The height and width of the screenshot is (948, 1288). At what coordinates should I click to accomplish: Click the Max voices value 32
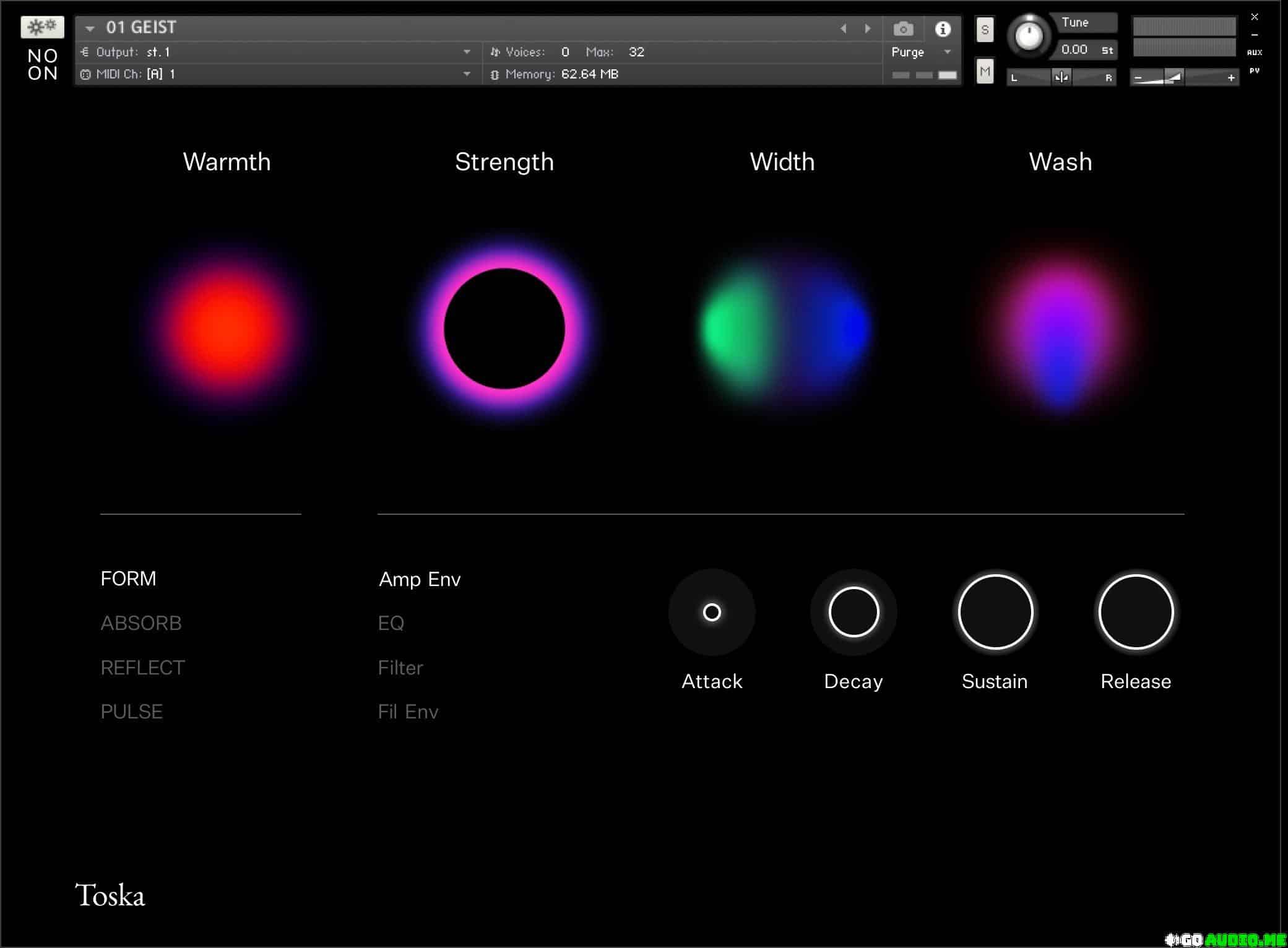[636, 52]
